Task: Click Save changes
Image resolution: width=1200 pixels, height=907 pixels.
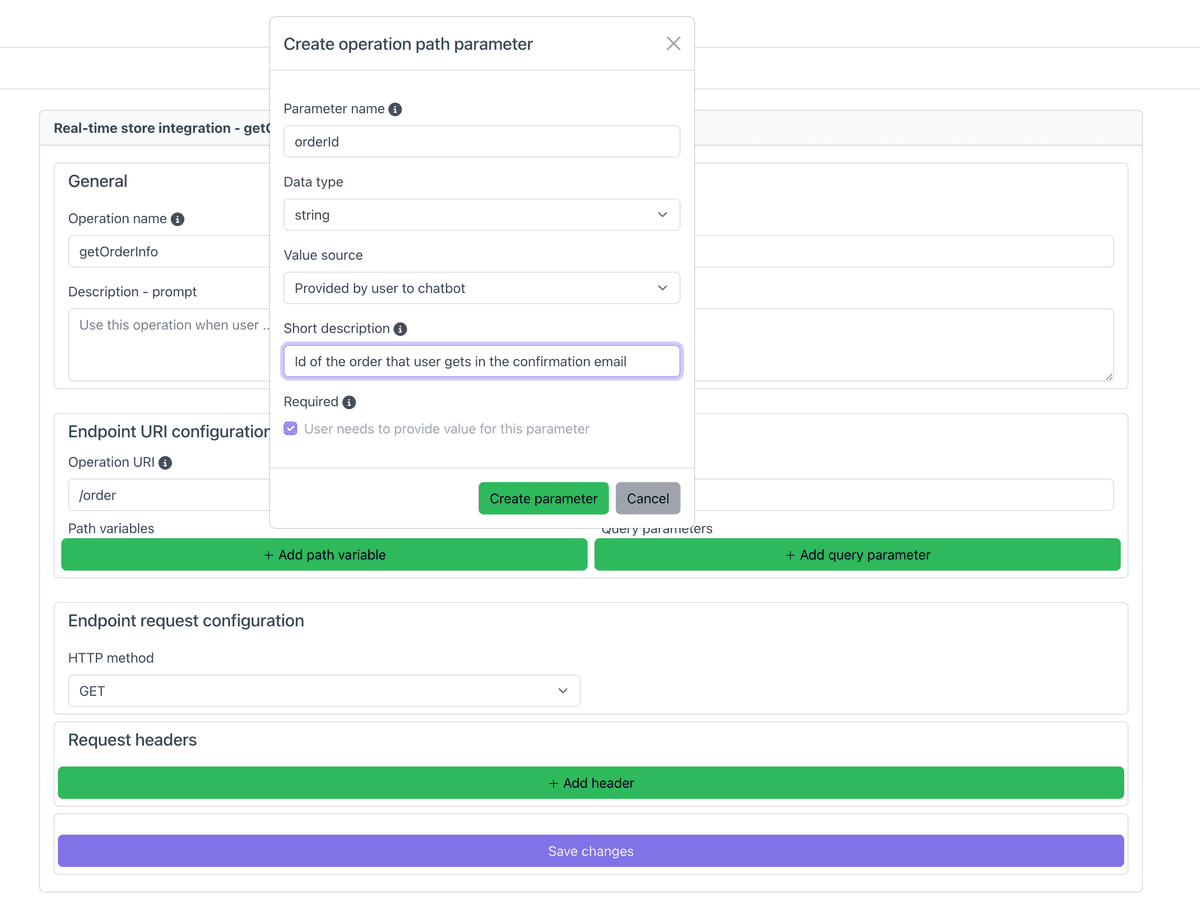Action: (x=590, y=850)
